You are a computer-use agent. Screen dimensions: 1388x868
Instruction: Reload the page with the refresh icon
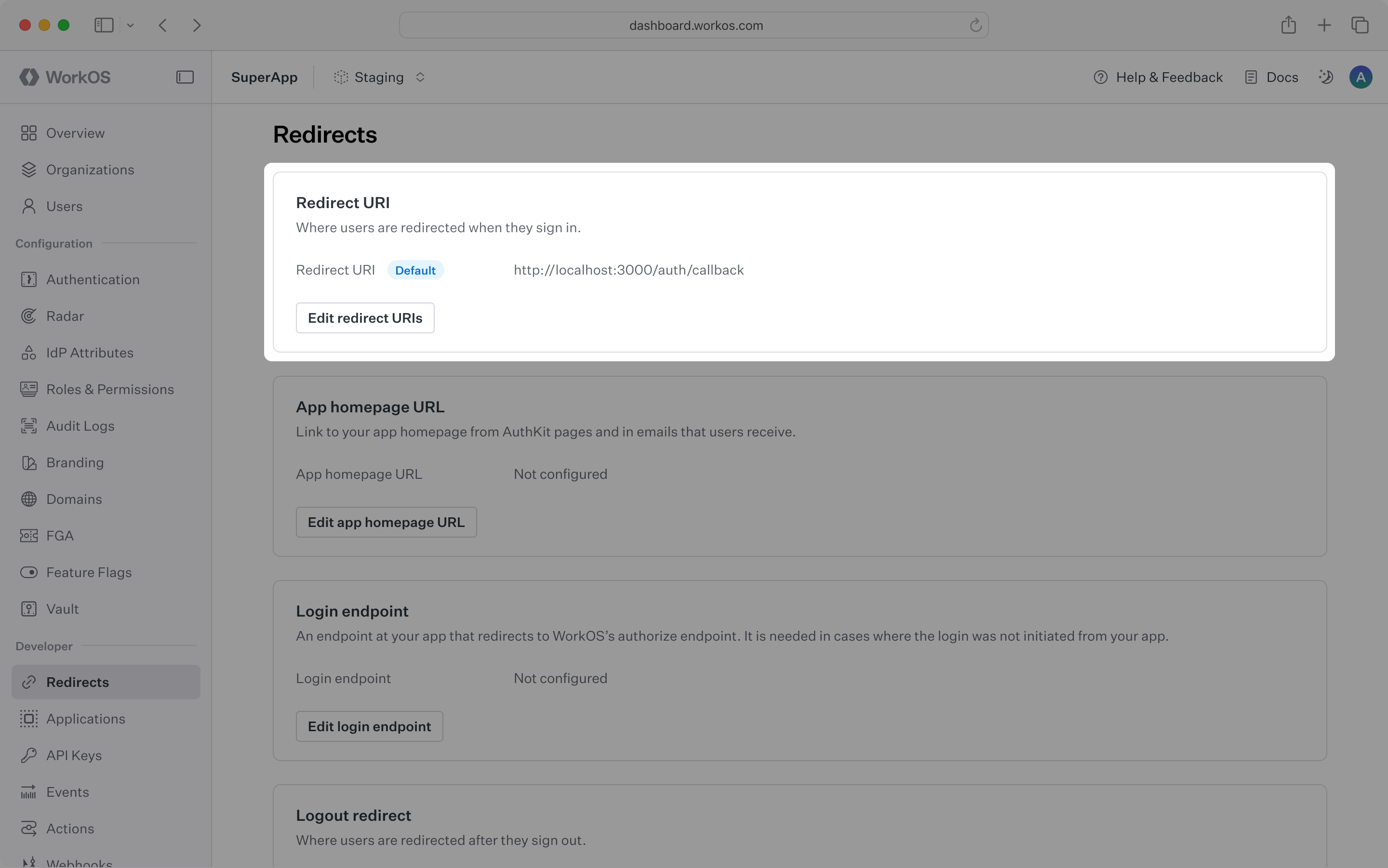975,25
